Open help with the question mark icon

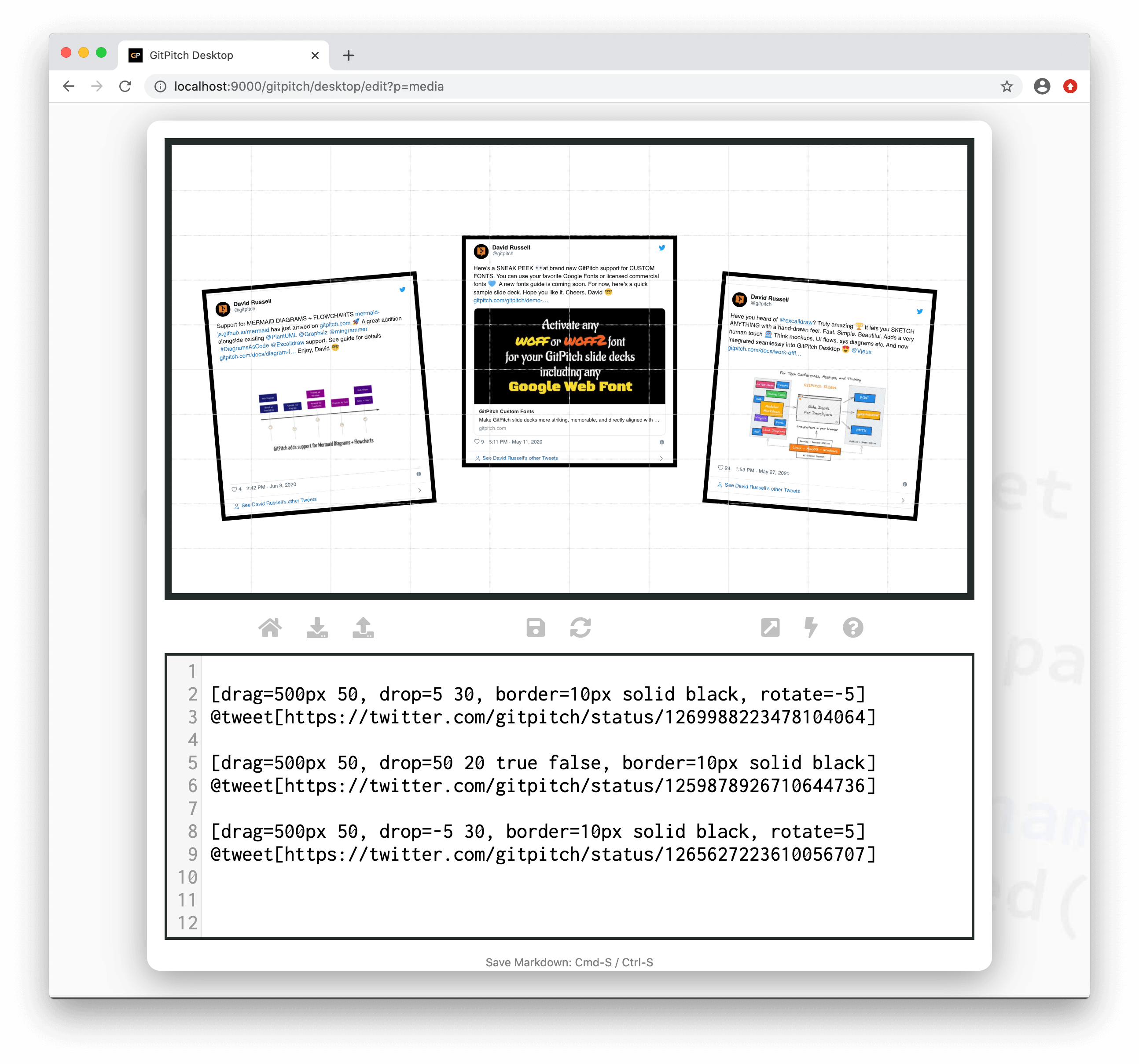[852, 627]
